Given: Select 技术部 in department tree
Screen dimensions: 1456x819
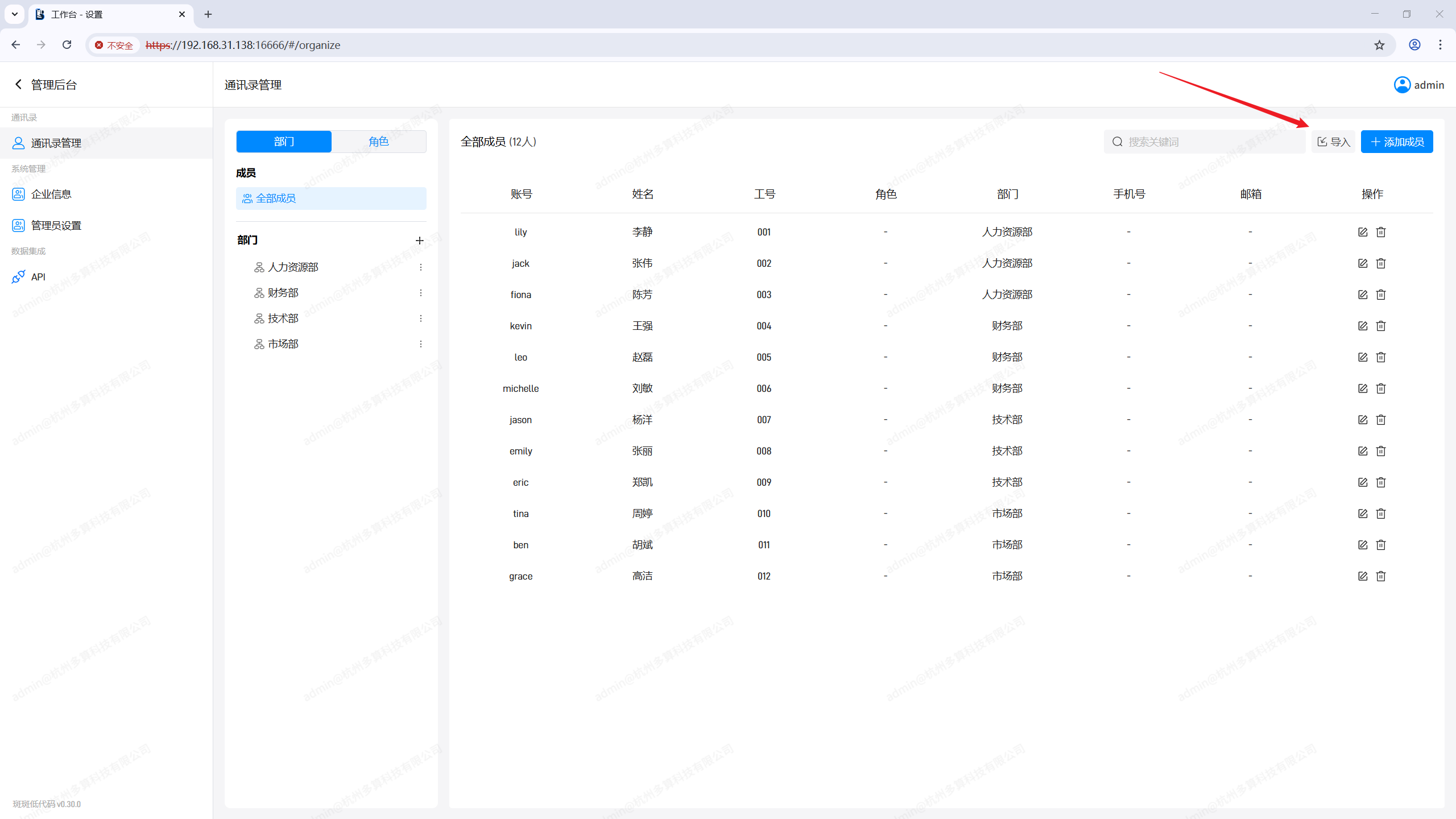Looking at the screenshot, I should pyautogui.click(x=283, y=318).
